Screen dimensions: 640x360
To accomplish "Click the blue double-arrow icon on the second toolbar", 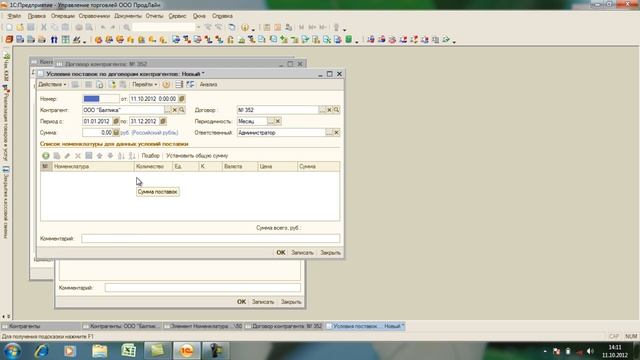I will click(54, 40).
